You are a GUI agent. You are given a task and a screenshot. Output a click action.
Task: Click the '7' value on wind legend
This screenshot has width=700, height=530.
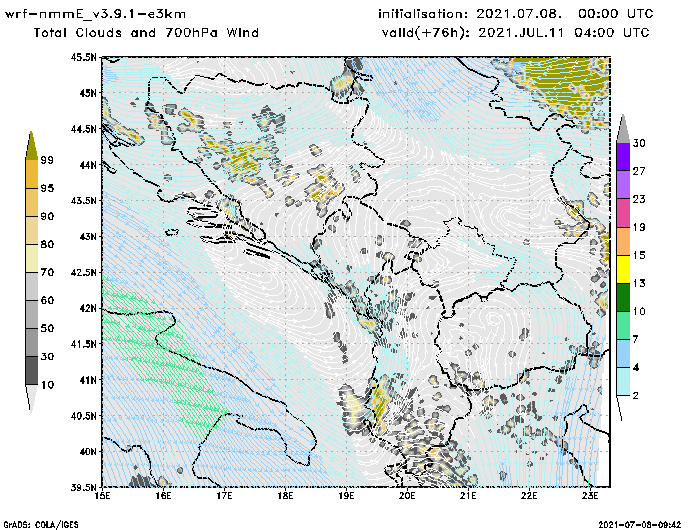tap(636, 340)
